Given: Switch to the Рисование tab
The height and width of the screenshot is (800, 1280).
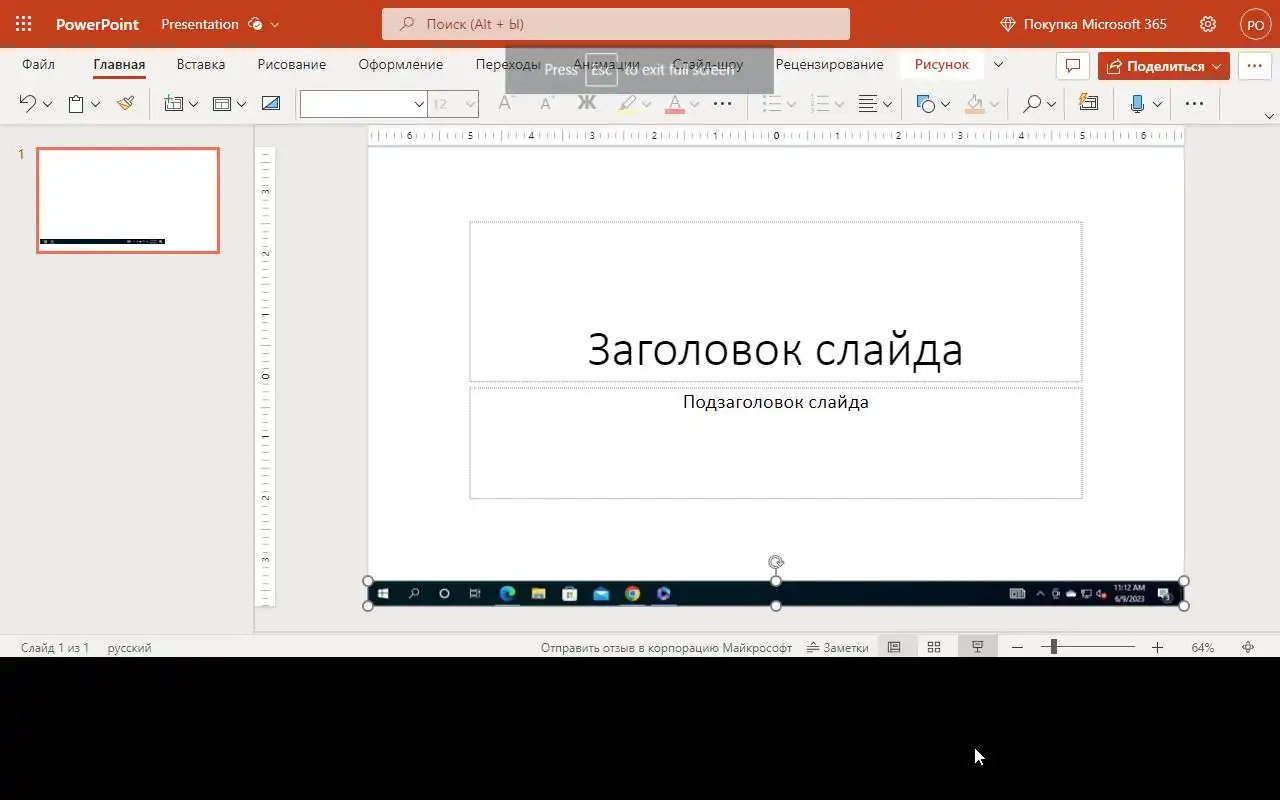Looking at the screenshot, I should pos(292,65).
